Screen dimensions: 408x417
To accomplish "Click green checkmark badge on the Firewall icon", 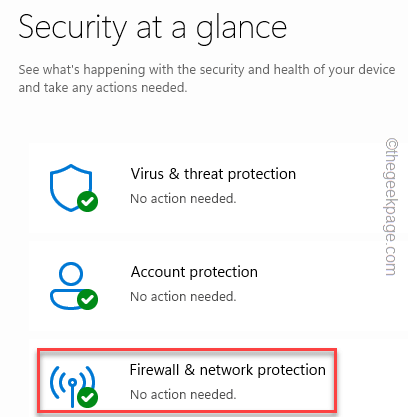I will (x=87, y=397).
